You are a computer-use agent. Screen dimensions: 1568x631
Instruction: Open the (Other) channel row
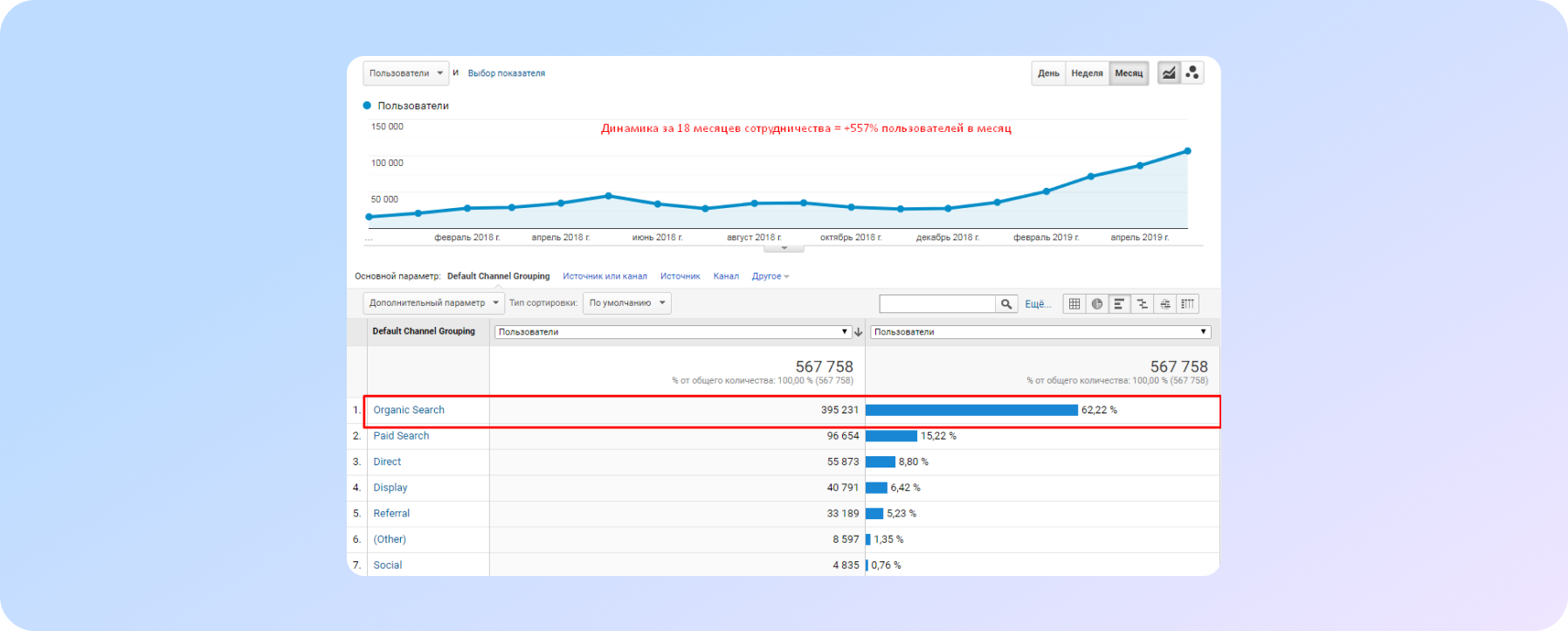click(390, 539)
